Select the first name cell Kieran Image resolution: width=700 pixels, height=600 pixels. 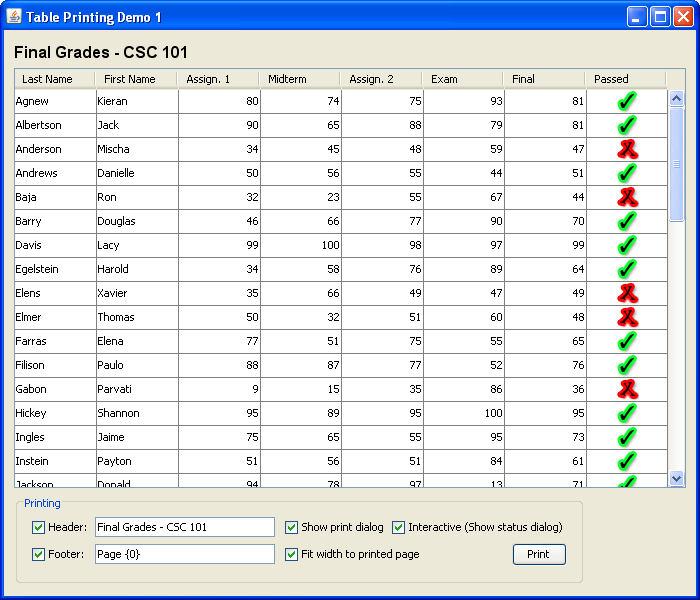[x=137, y=101]
